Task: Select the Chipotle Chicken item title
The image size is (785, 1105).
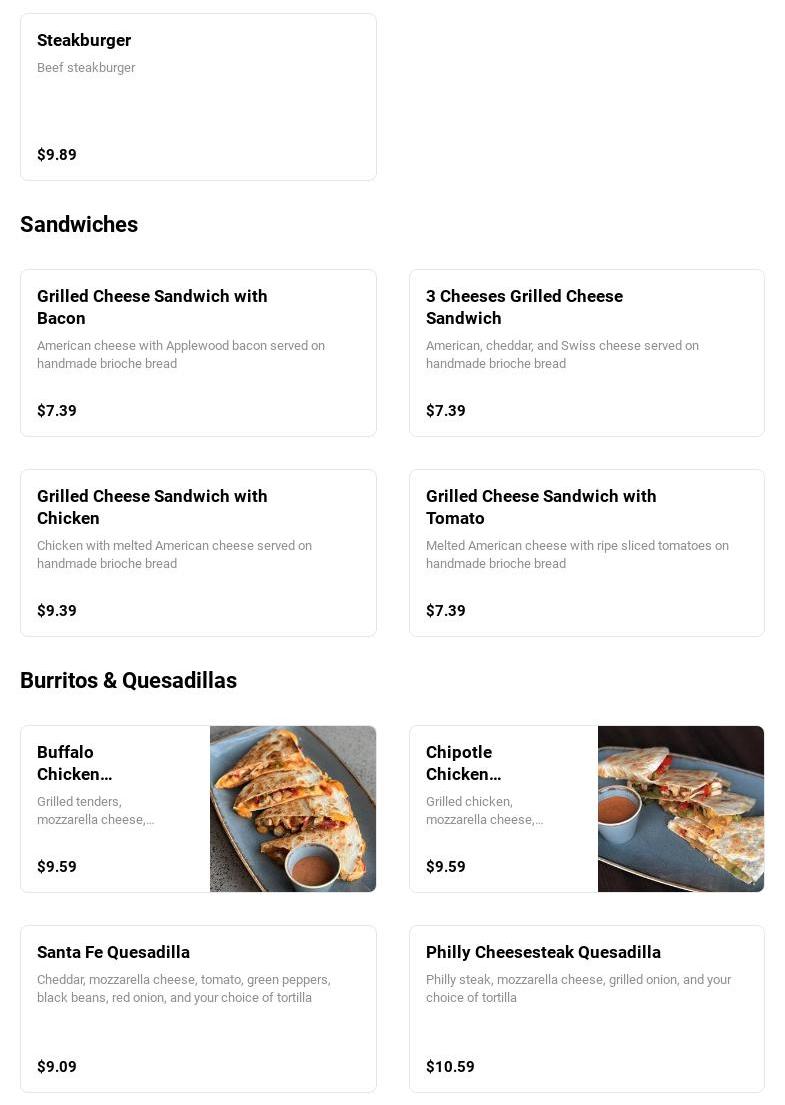Action: click(x=463, y=763)
